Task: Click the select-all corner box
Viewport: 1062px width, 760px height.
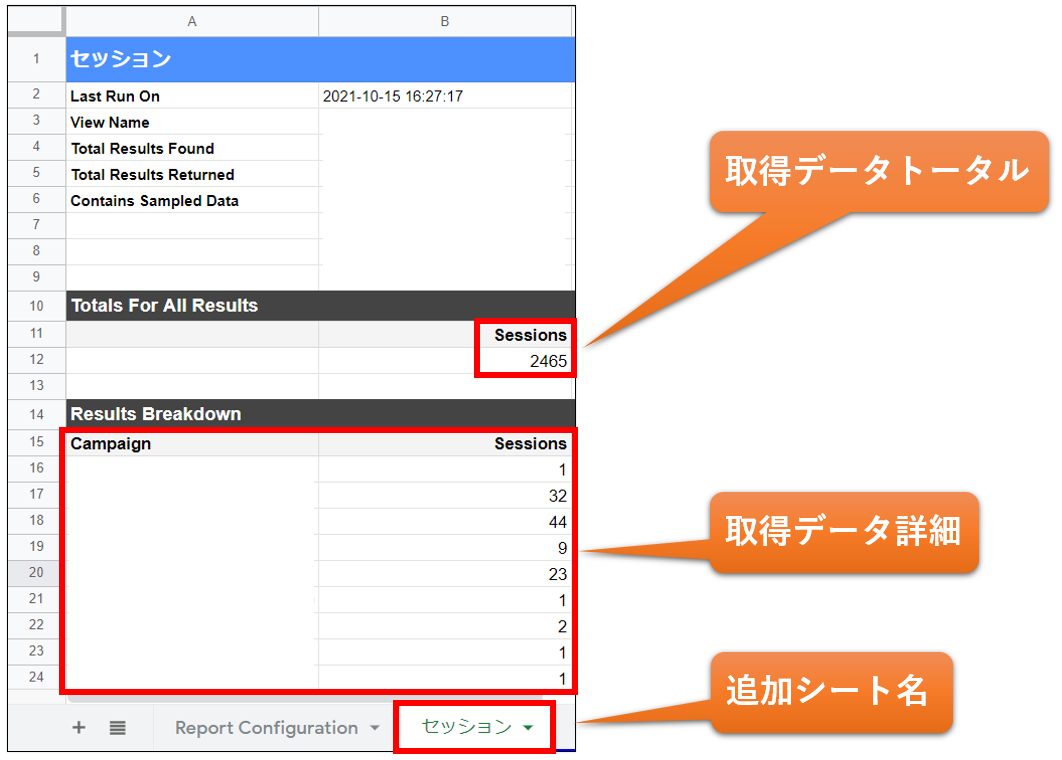Action: tap(37, 22)
